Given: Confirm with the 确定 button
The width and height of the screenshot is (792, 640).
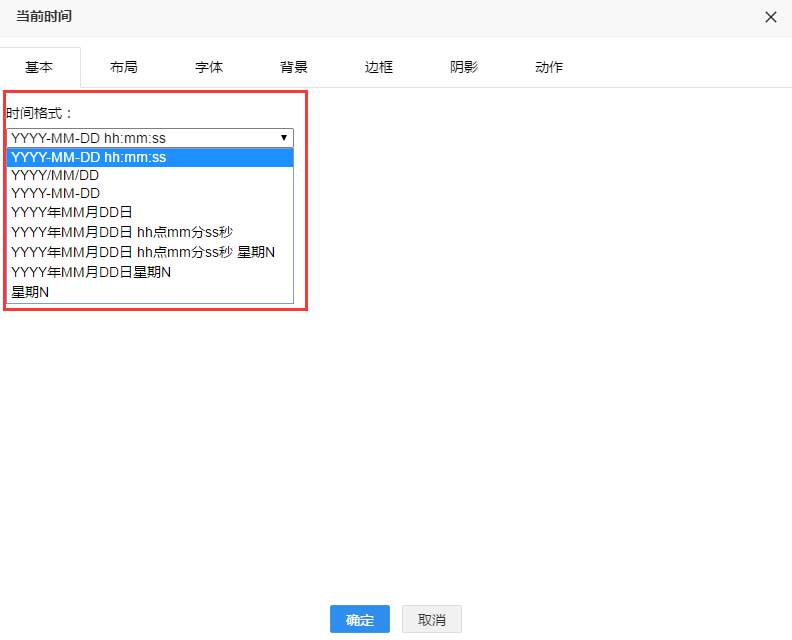Looking at the screenshot, I should point(359,620).
